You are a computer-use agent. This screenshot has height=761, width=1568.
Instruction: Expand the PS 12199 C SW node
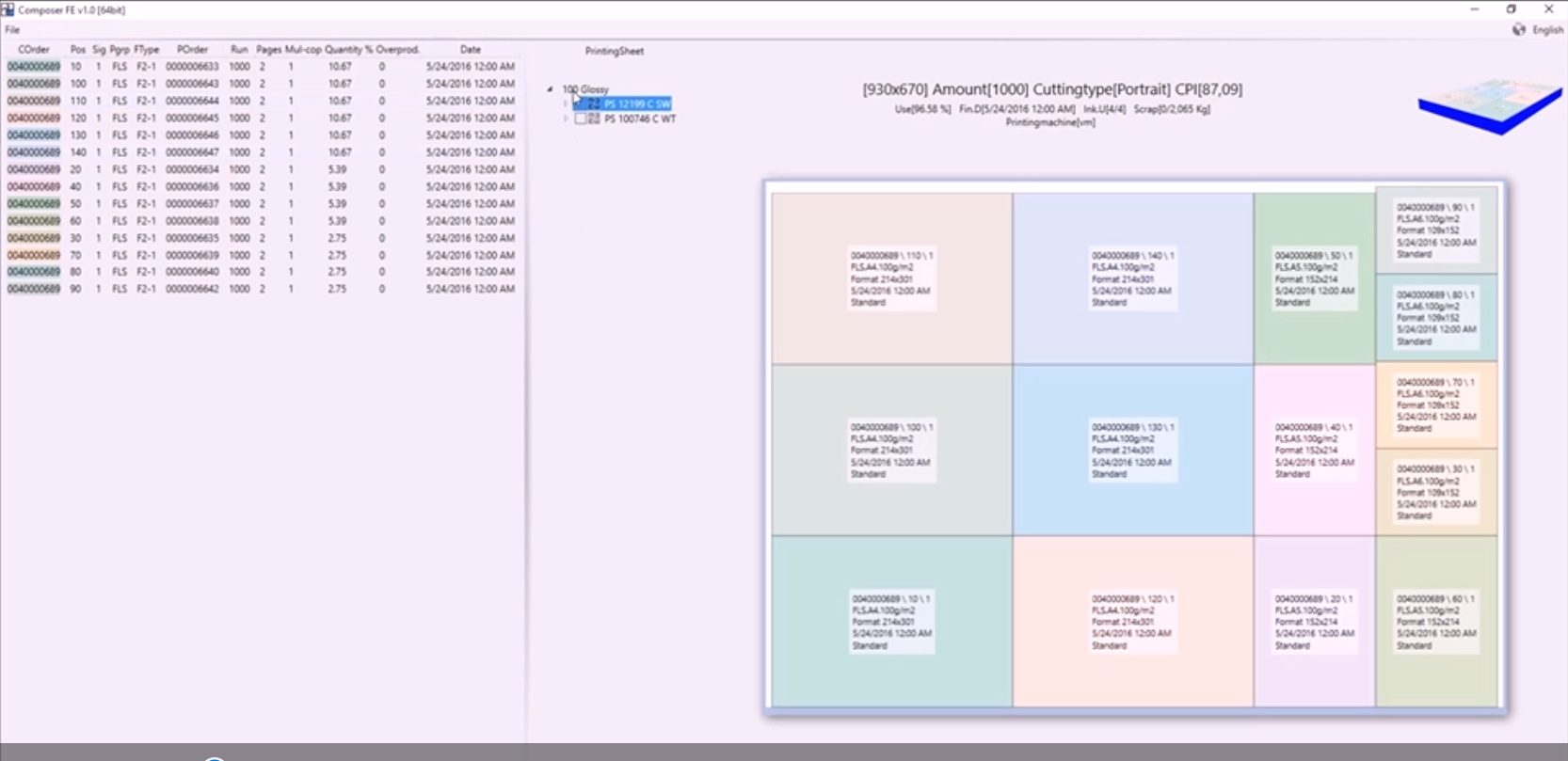566,103
